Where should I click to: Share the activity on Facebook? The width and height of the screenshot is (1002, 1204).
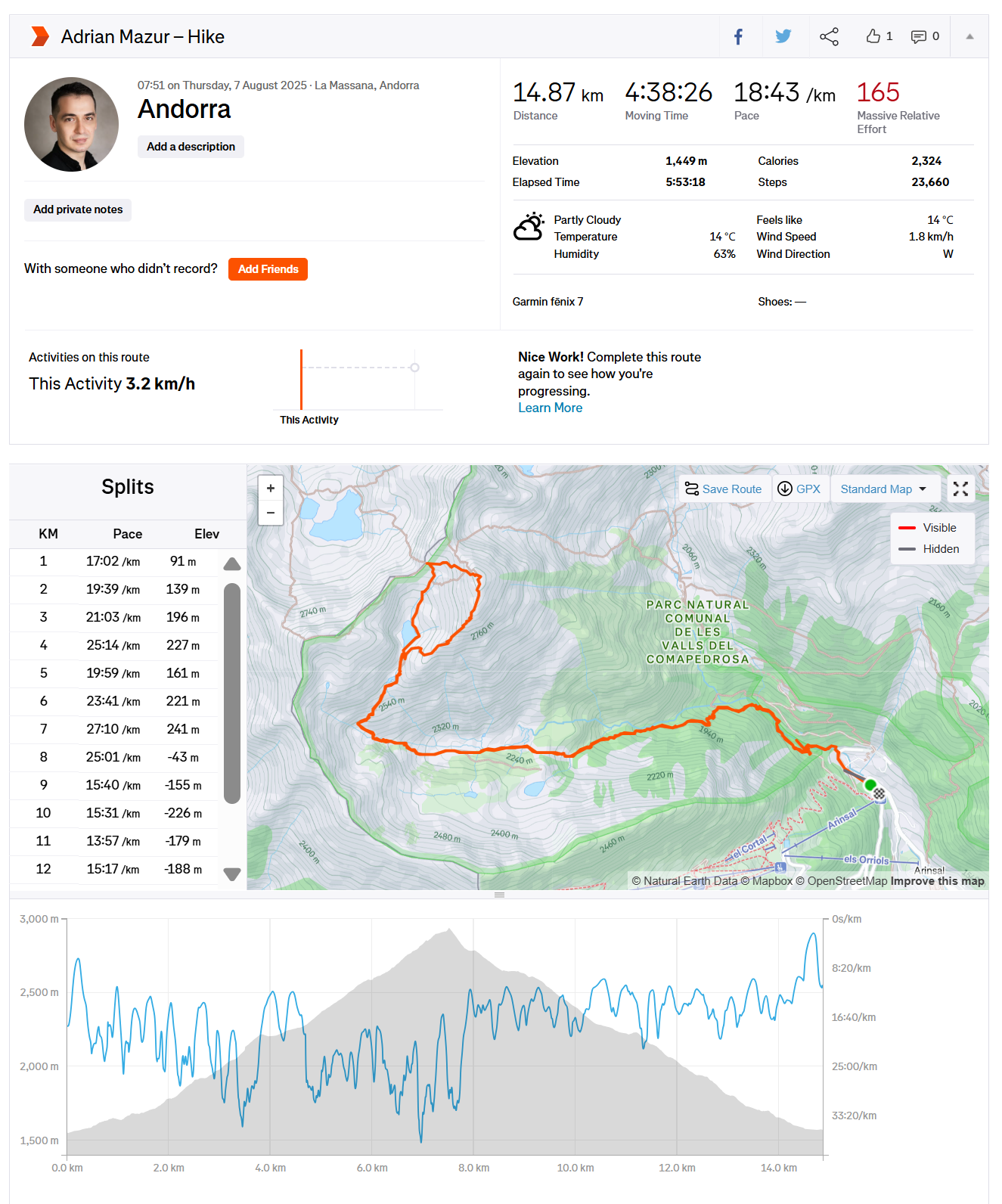point(738,36)
